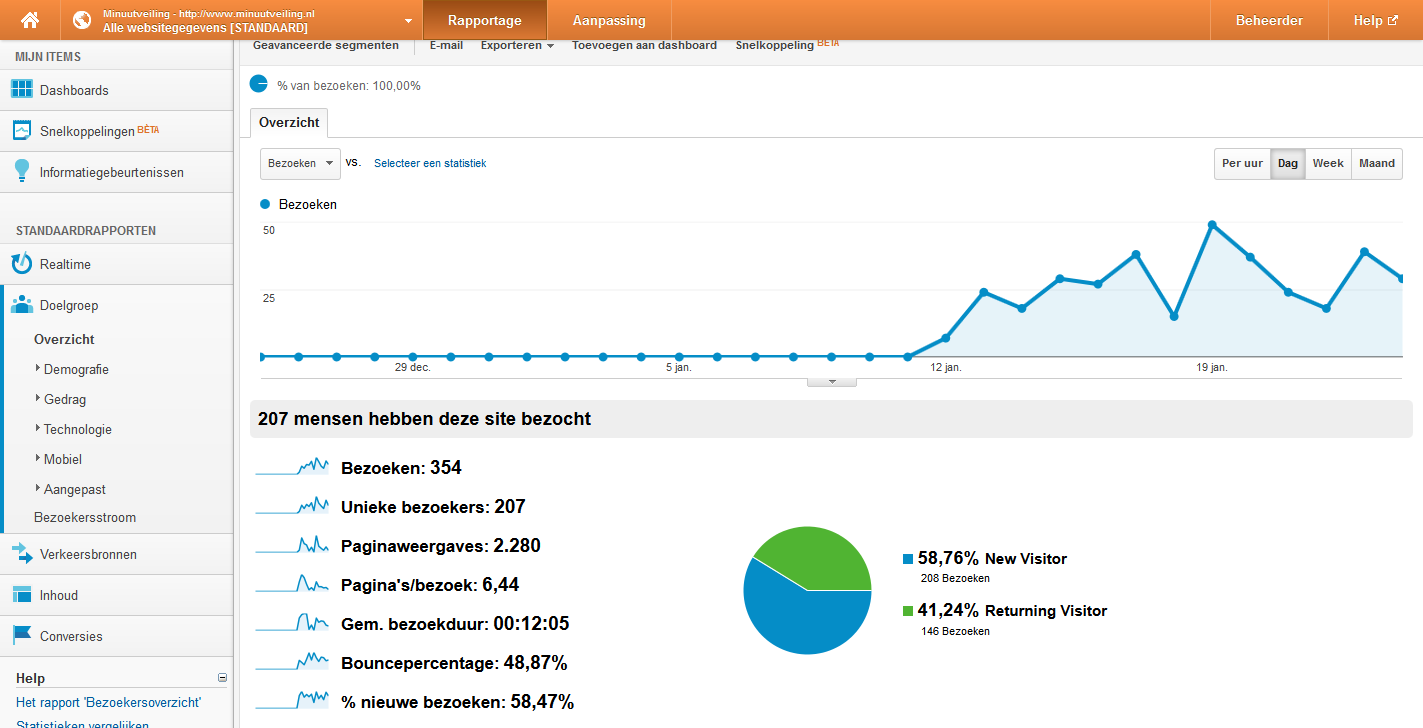Click the Realtime sidebar label
The width and height of the screenshot is (1423, 728).
tap(65, 264)
